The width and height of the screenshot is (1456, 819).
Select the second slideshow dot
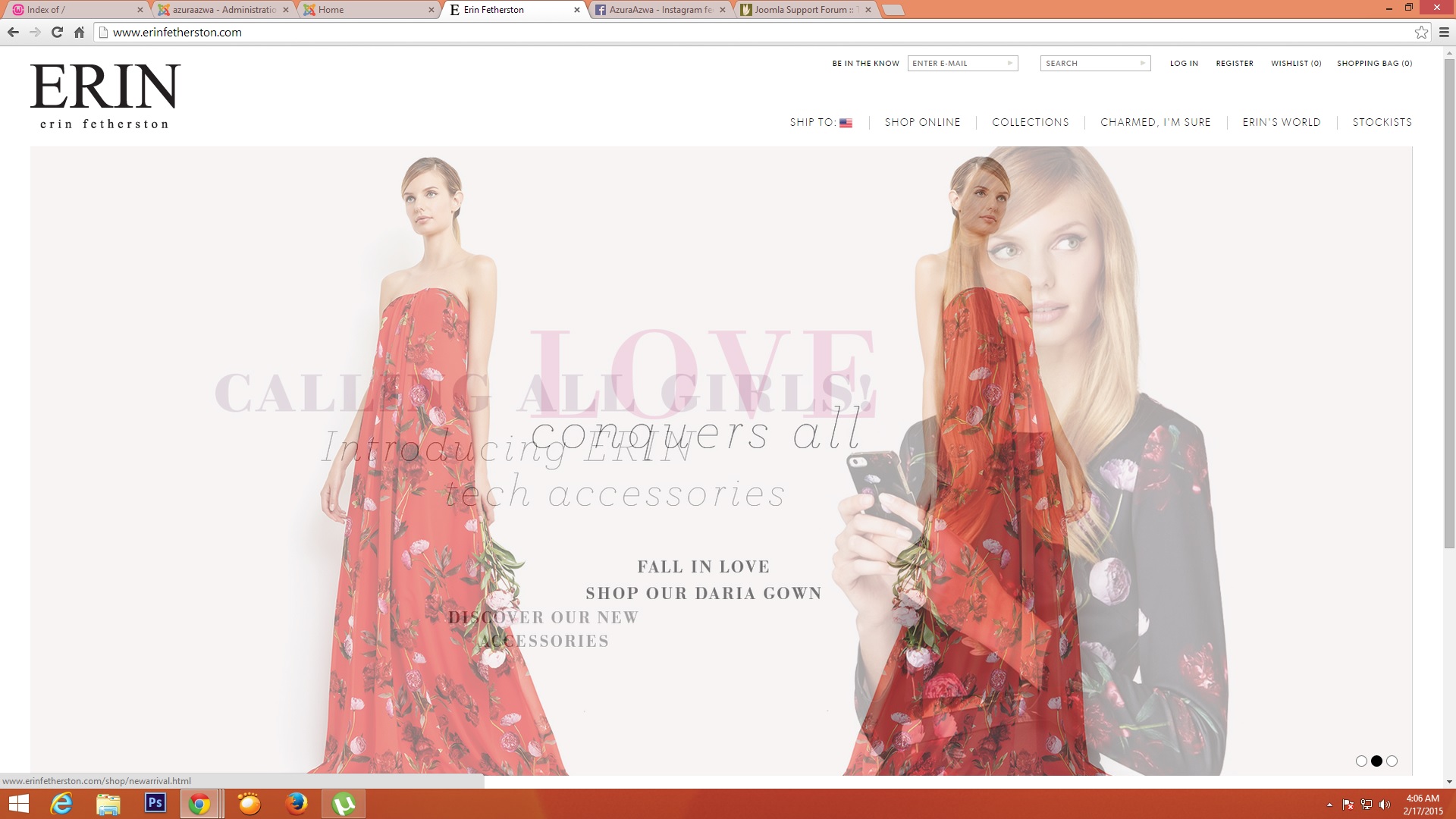tap(1376, 761)
